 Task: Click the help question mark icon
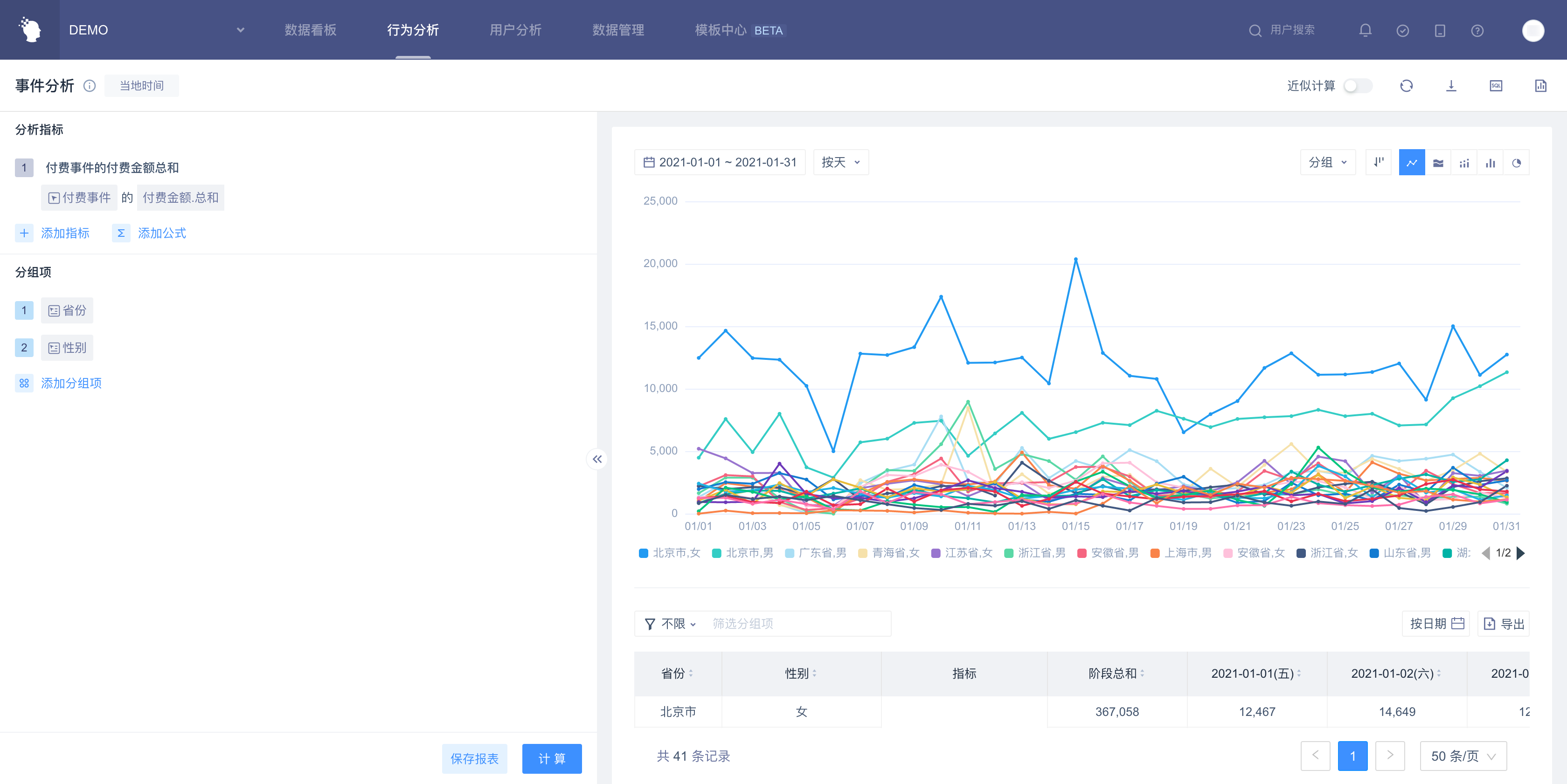[1477, 30]
